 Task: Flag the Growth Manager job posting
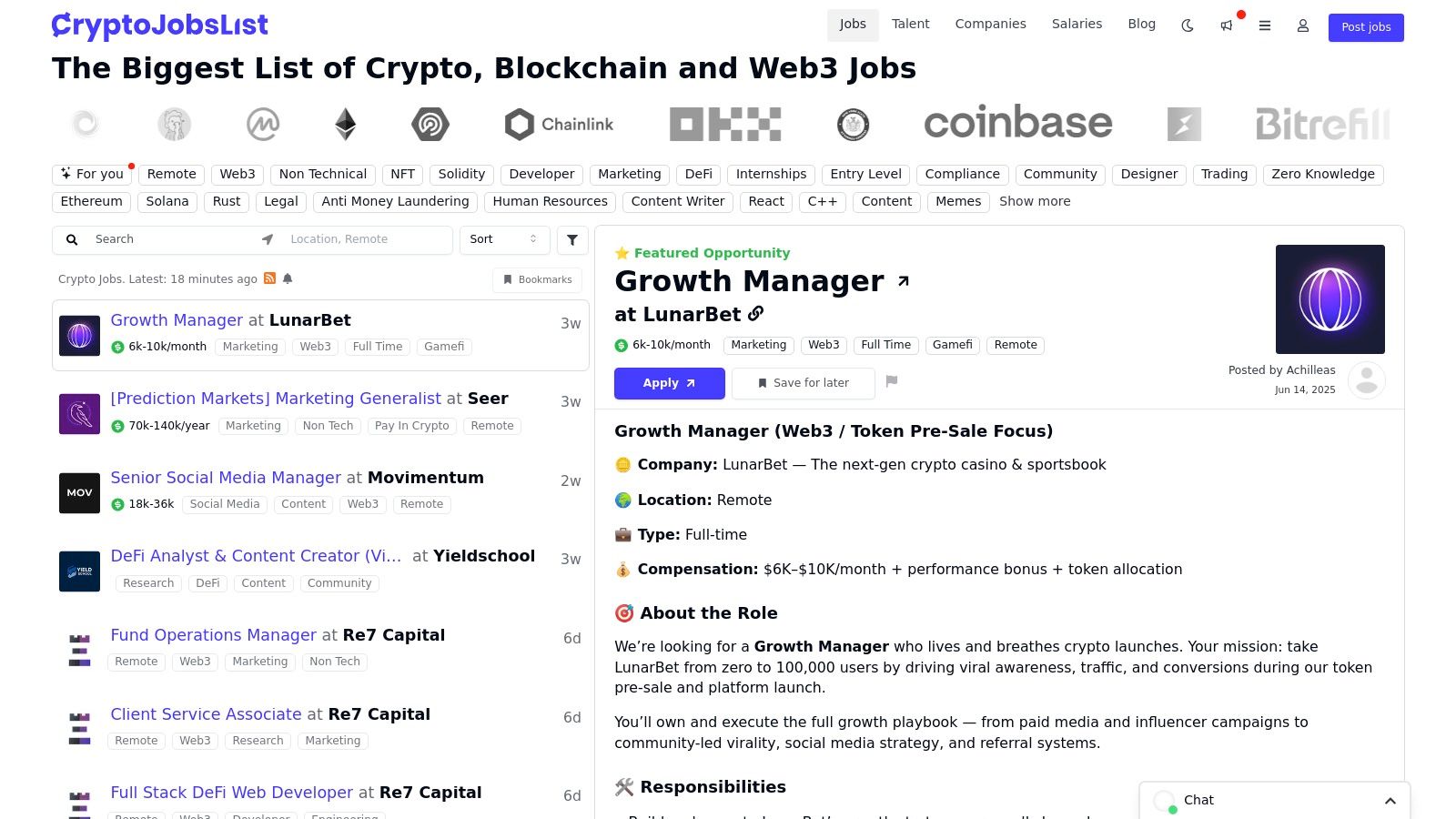pyautogui.click(x=891, y=382)
